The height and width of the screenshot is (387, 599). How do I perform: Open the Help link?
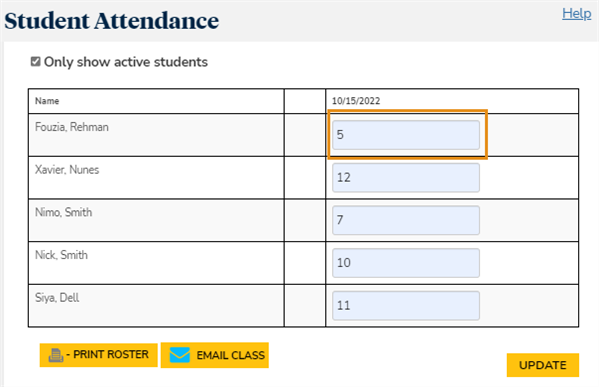click(576, 14)
